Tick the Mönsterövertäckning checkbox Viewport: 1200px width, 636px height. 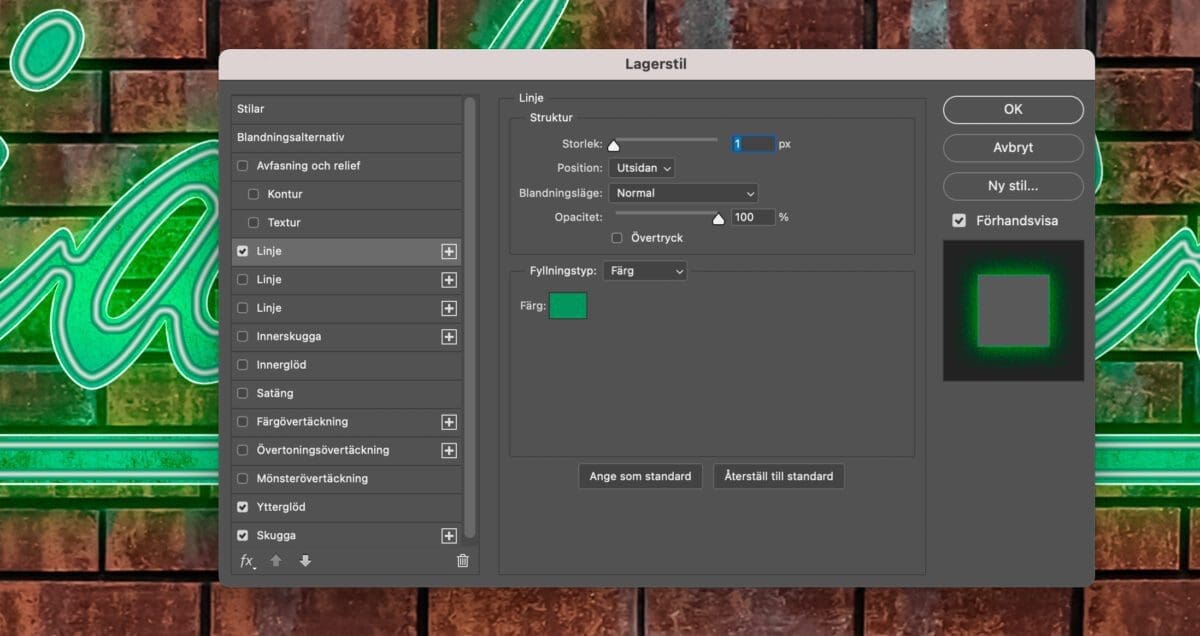[242, 479]
